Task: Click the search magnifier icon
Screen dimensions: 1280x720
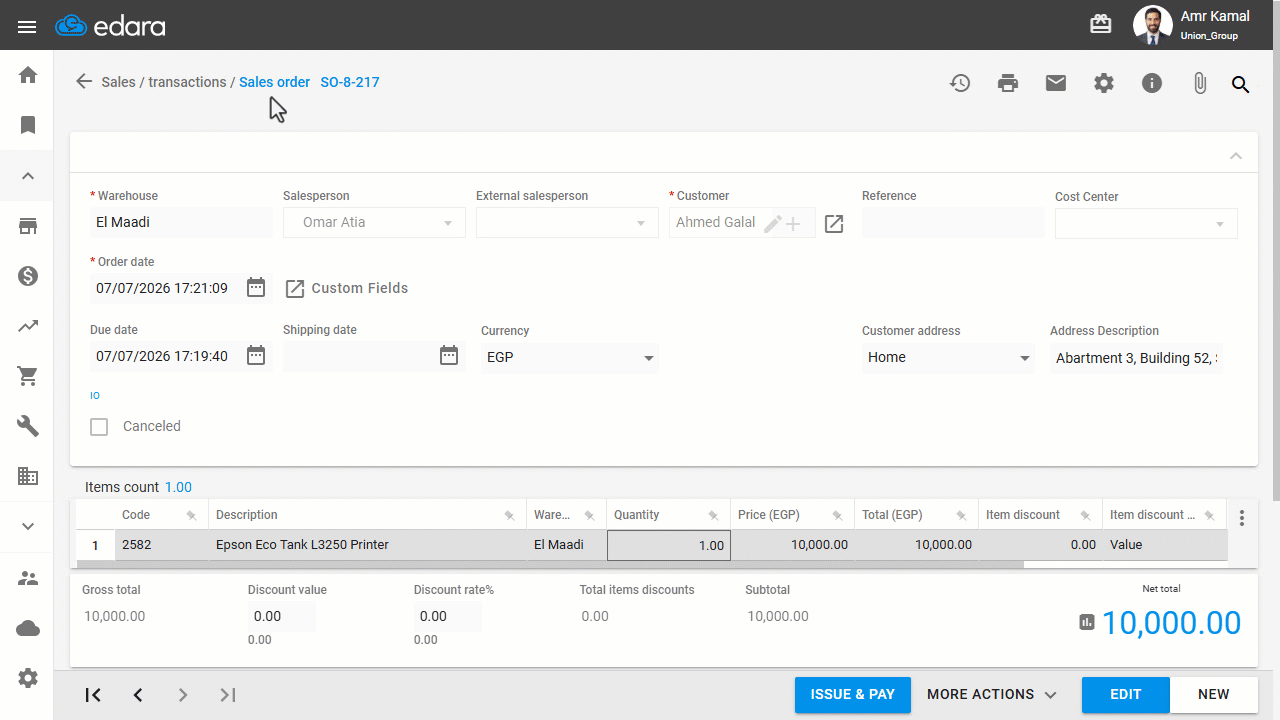Action: [1241, 85]
